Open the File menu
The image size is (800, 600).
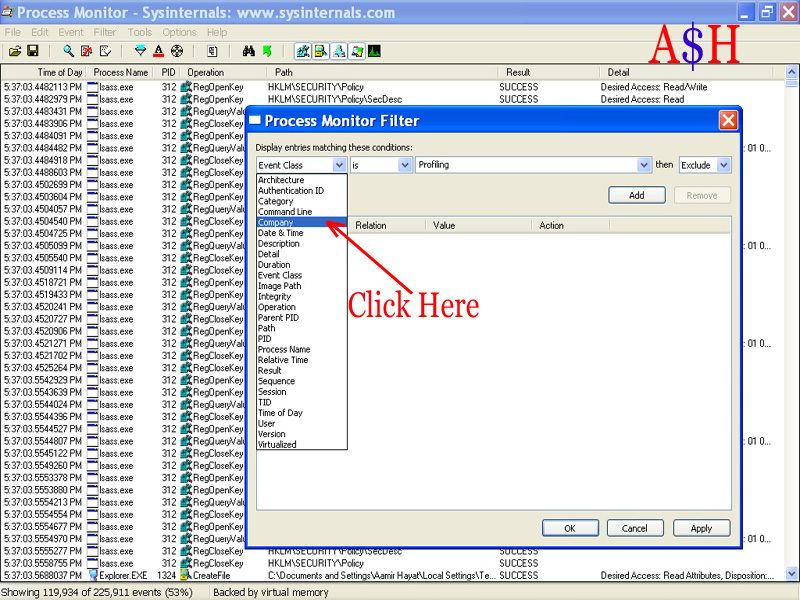click(13, 32)
